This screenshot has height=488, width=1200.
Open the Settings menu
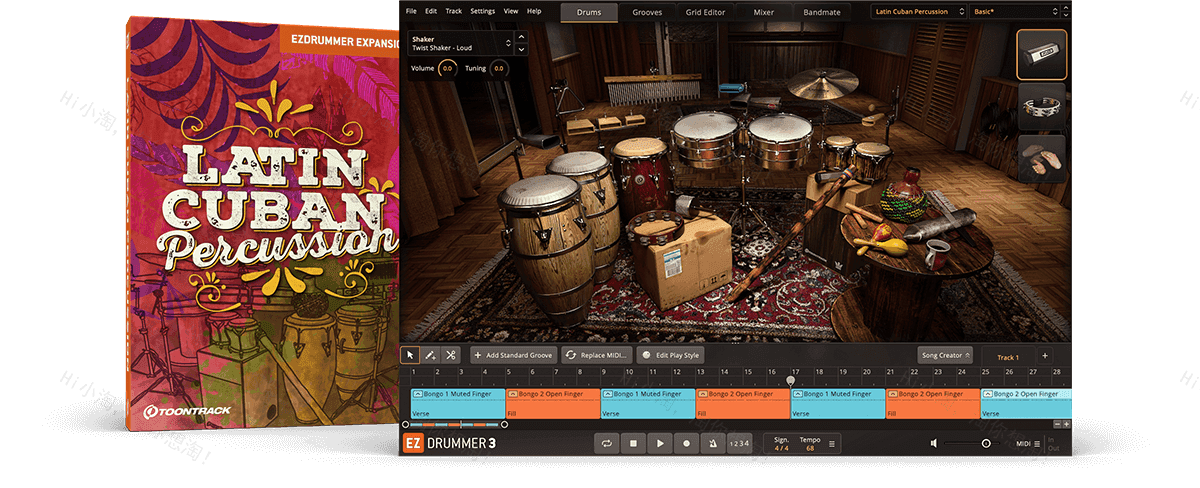482,11
